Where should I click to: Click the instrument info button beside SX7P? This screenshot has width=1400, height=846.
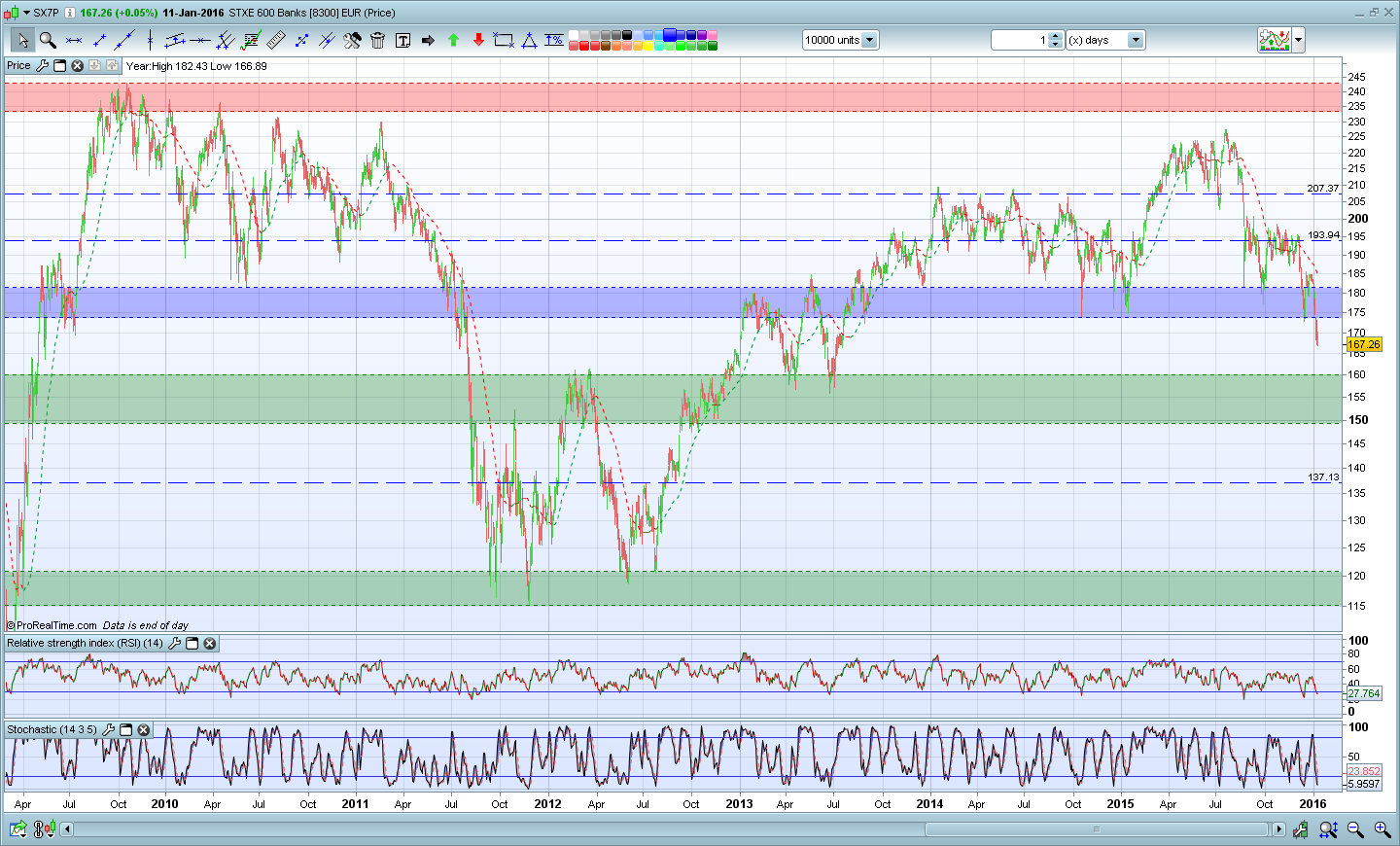(71, 13)
